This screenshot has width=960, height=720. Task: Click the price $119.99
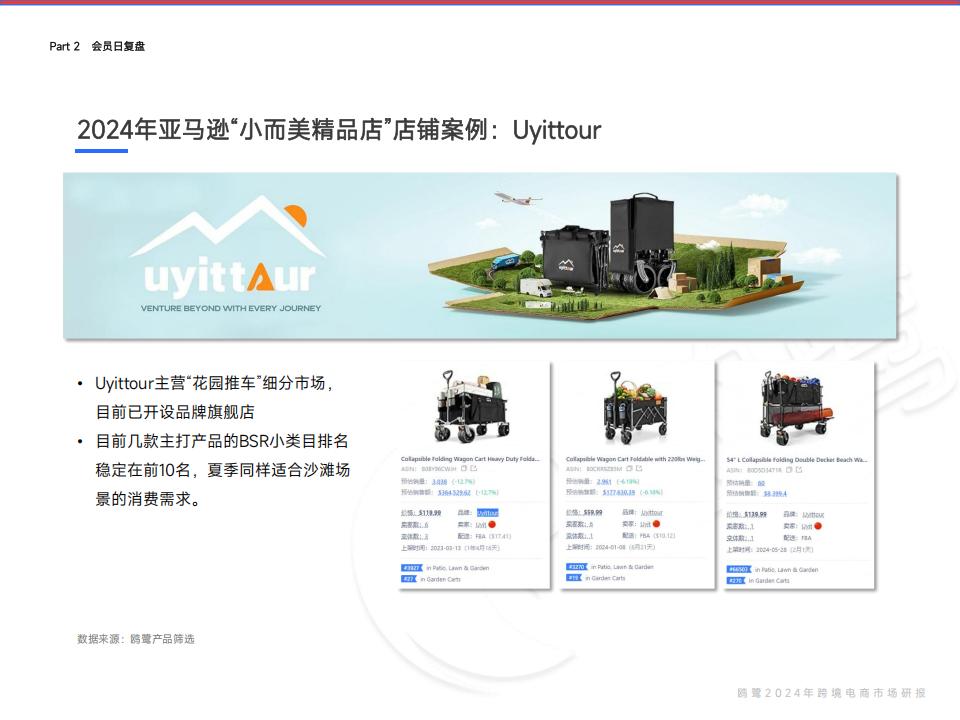tap(430, 513)
